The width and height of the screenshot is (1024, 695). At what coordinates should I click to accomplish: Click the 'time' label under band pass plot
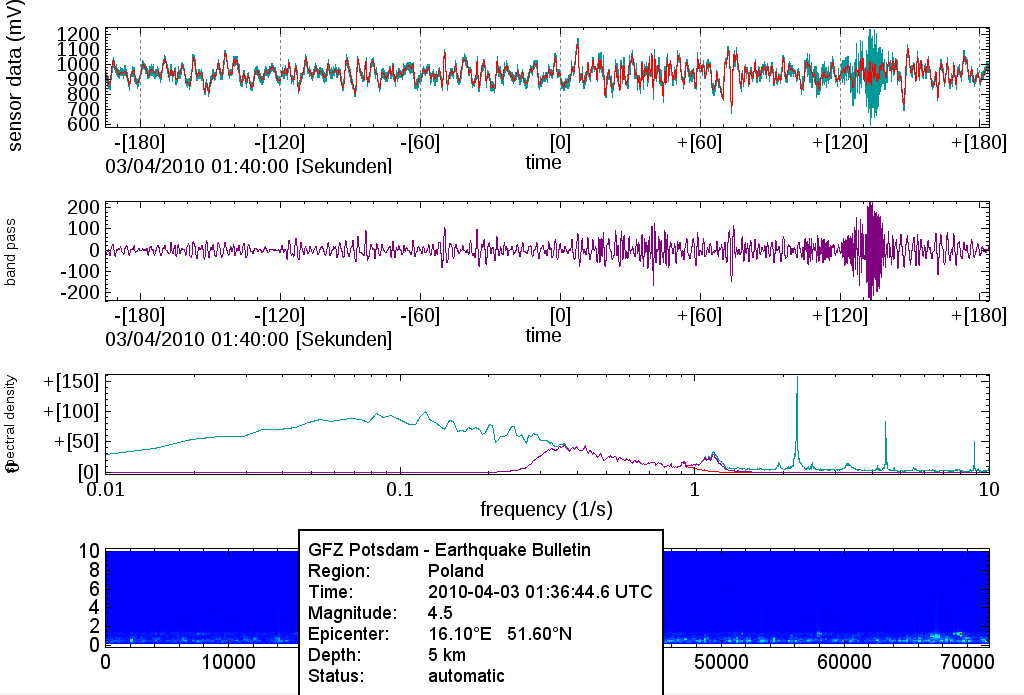click(x=543, y=336)
